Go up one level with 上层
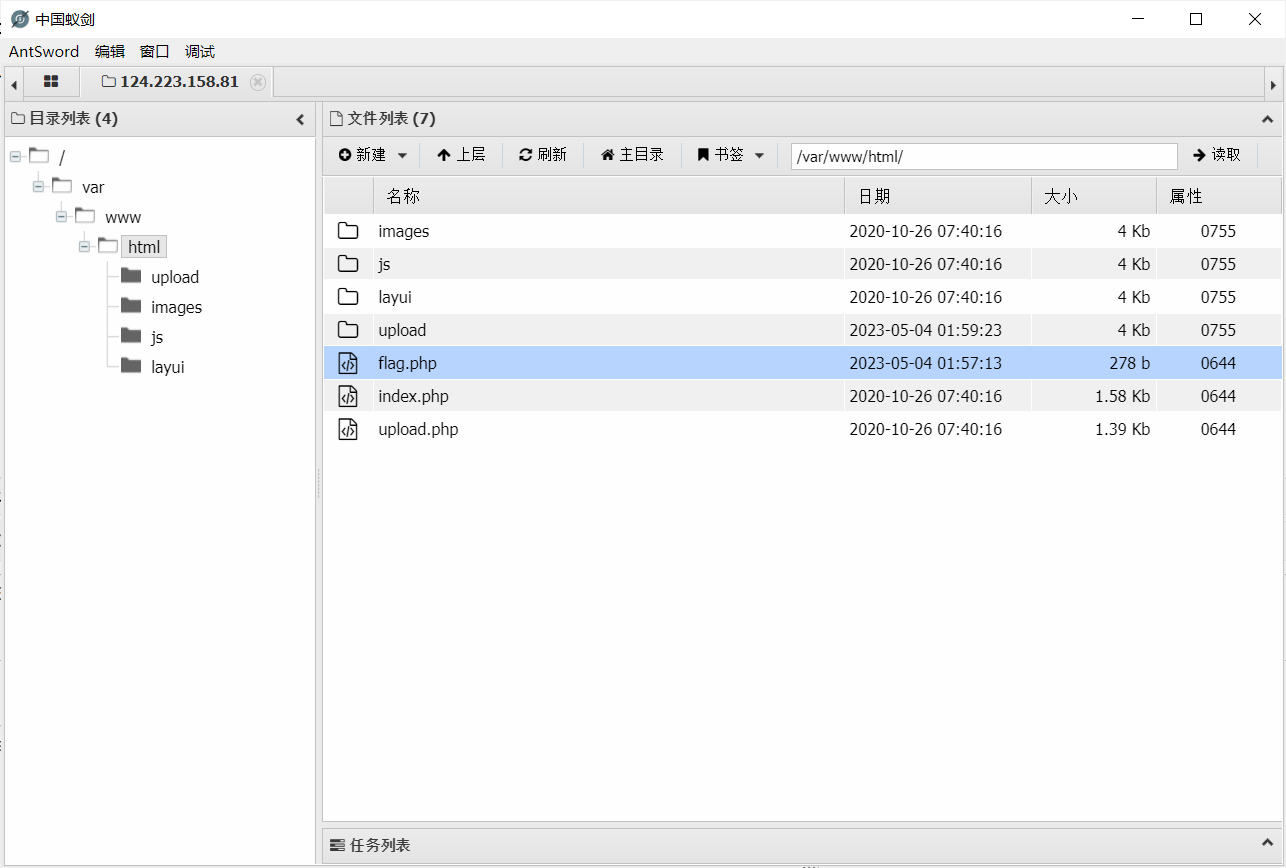Viewport: 1286px width, 868px height. click(461, 155)
